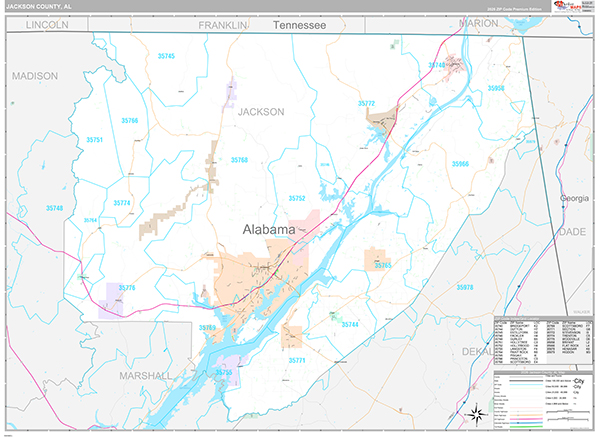Click the MARION county label
Viewport: 600px width, 437px height.
tap(479, 23)
